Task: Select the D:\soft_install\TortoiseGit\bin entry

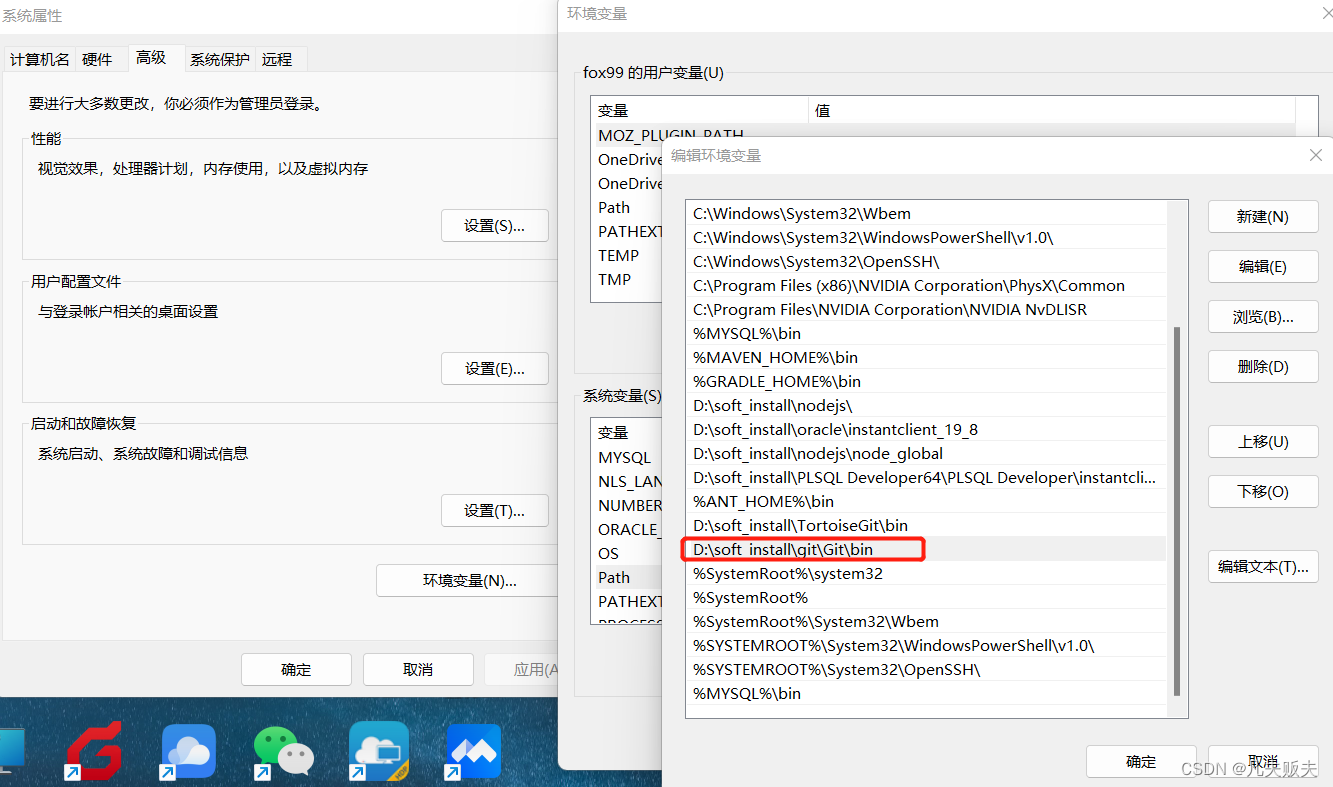Action: [926, 525]
